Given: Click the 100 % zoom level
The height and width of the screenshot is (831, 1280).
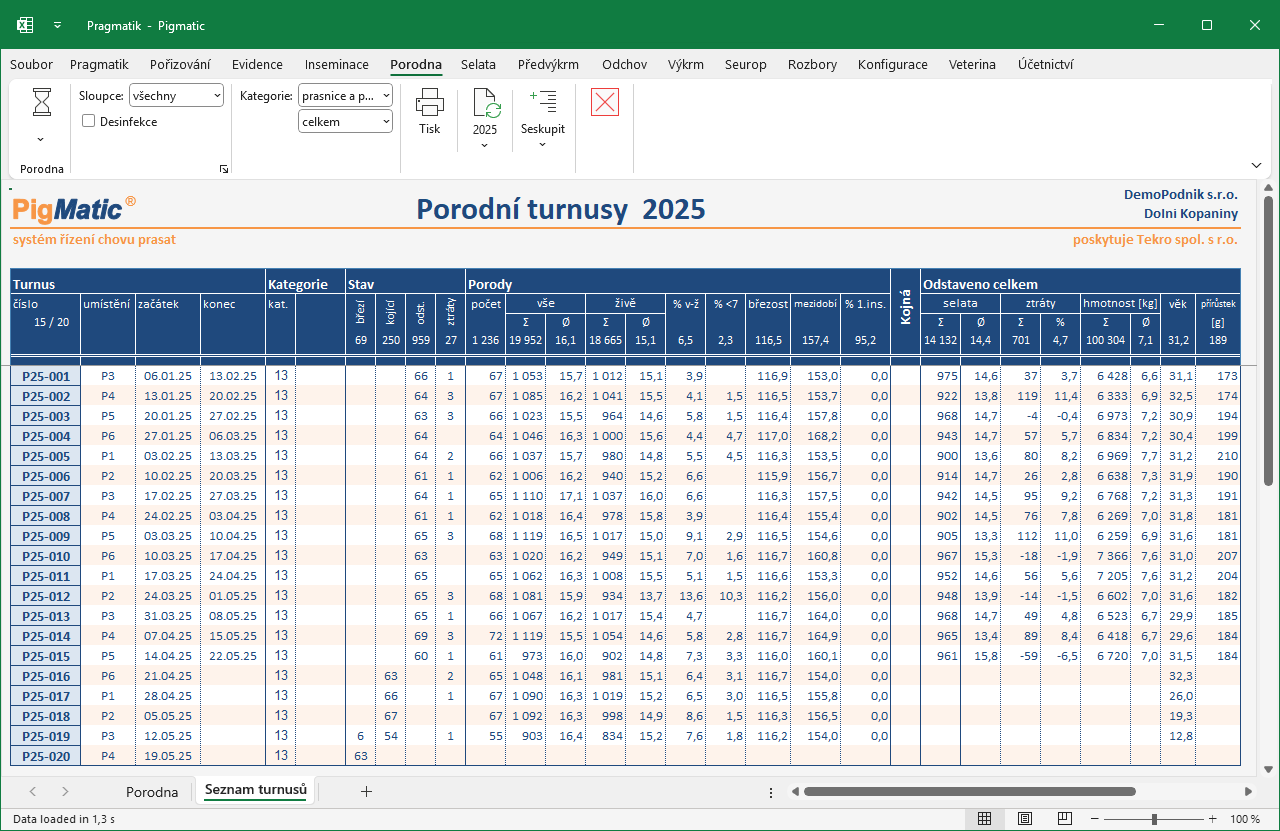Looking at the screenshot, I should click(x=1245, y=819).
